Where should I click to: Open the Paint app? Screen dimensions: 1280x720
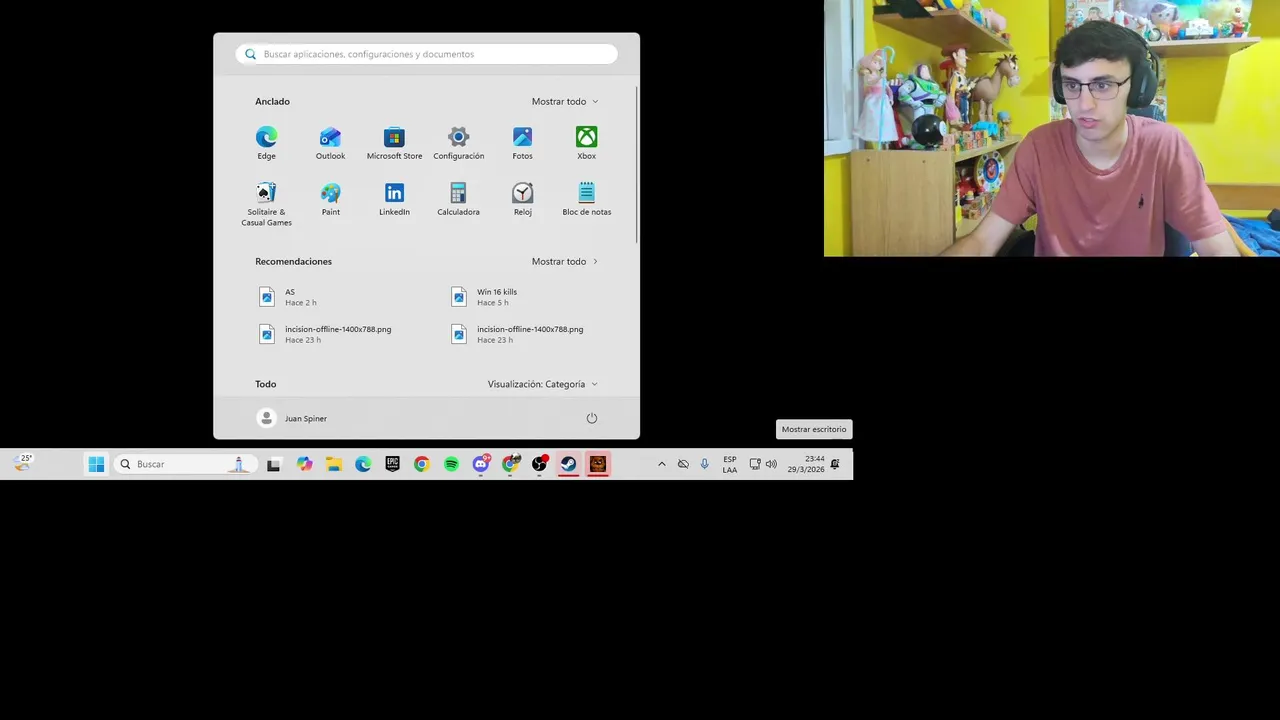point(330,199)
